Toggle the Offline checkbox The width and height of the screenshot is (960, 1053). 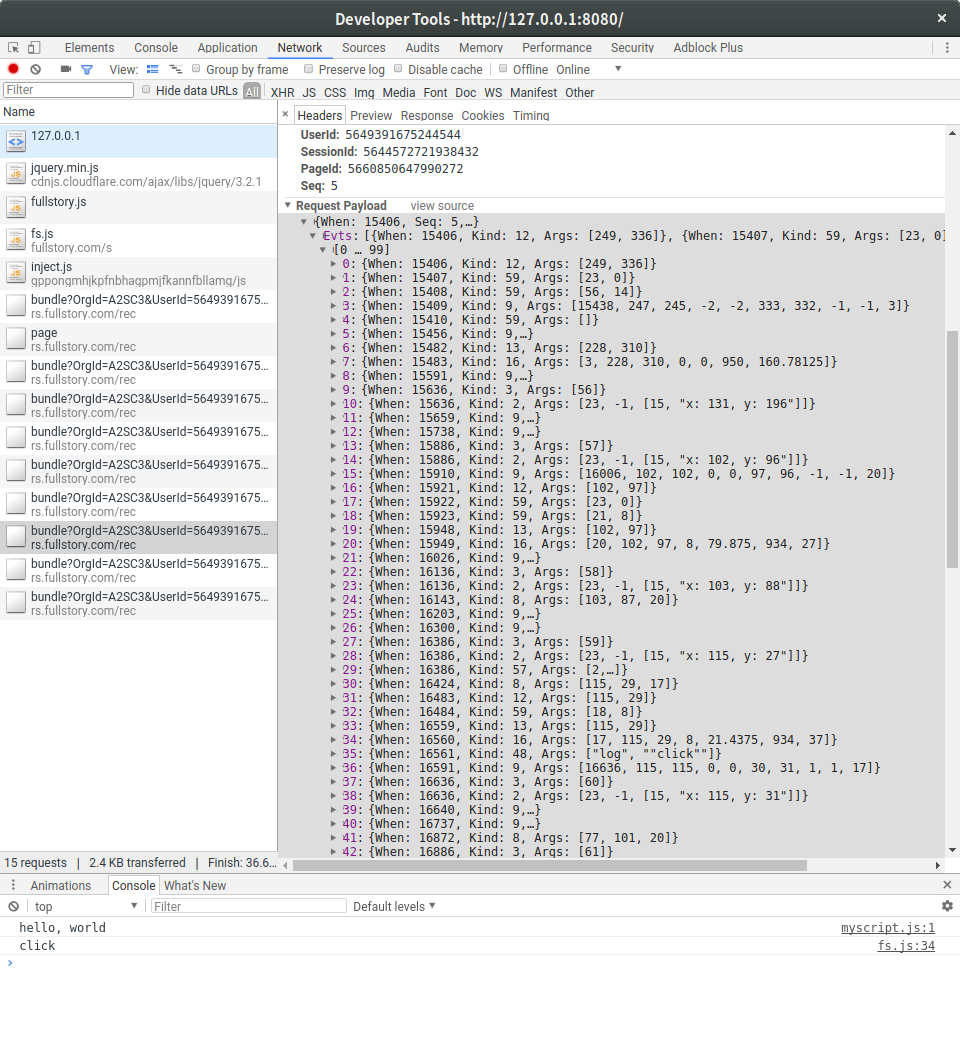(x=503, y=68)
